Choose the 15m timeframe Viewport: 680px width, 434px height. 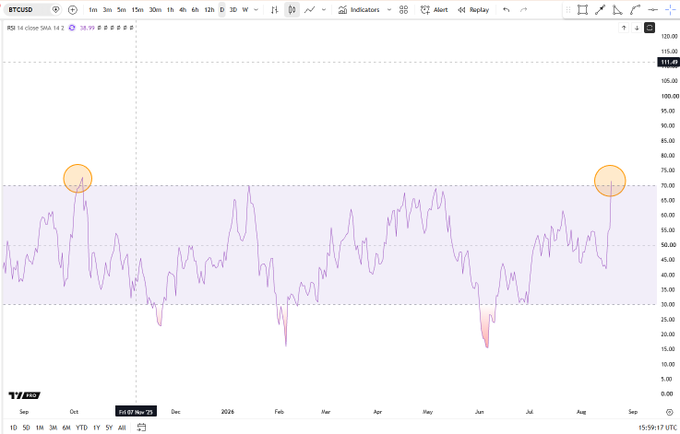(137, 10)
